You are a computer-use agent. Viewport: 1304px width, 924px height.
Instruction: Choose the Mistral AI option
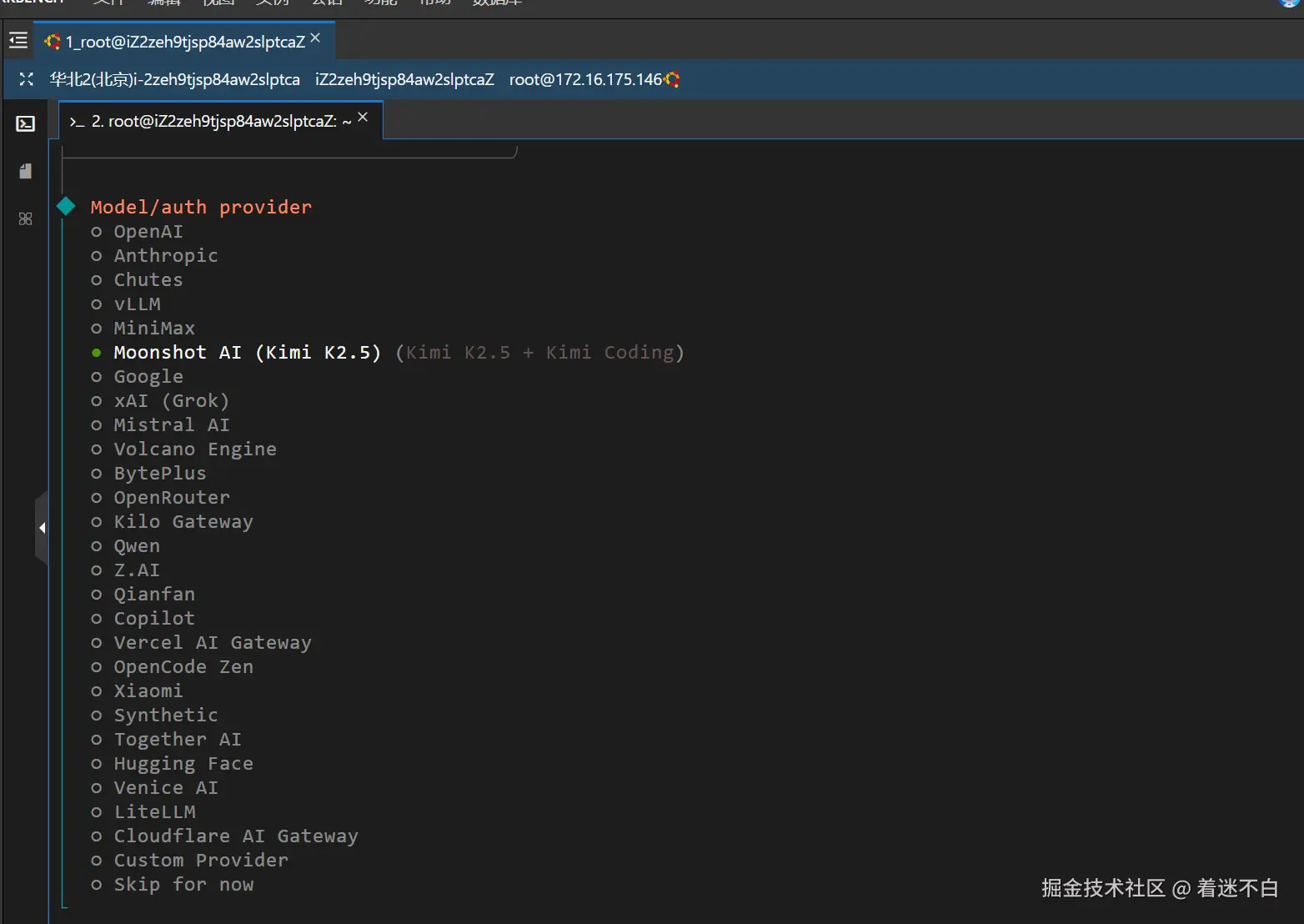pyautogui.click(x=160, y=425)
